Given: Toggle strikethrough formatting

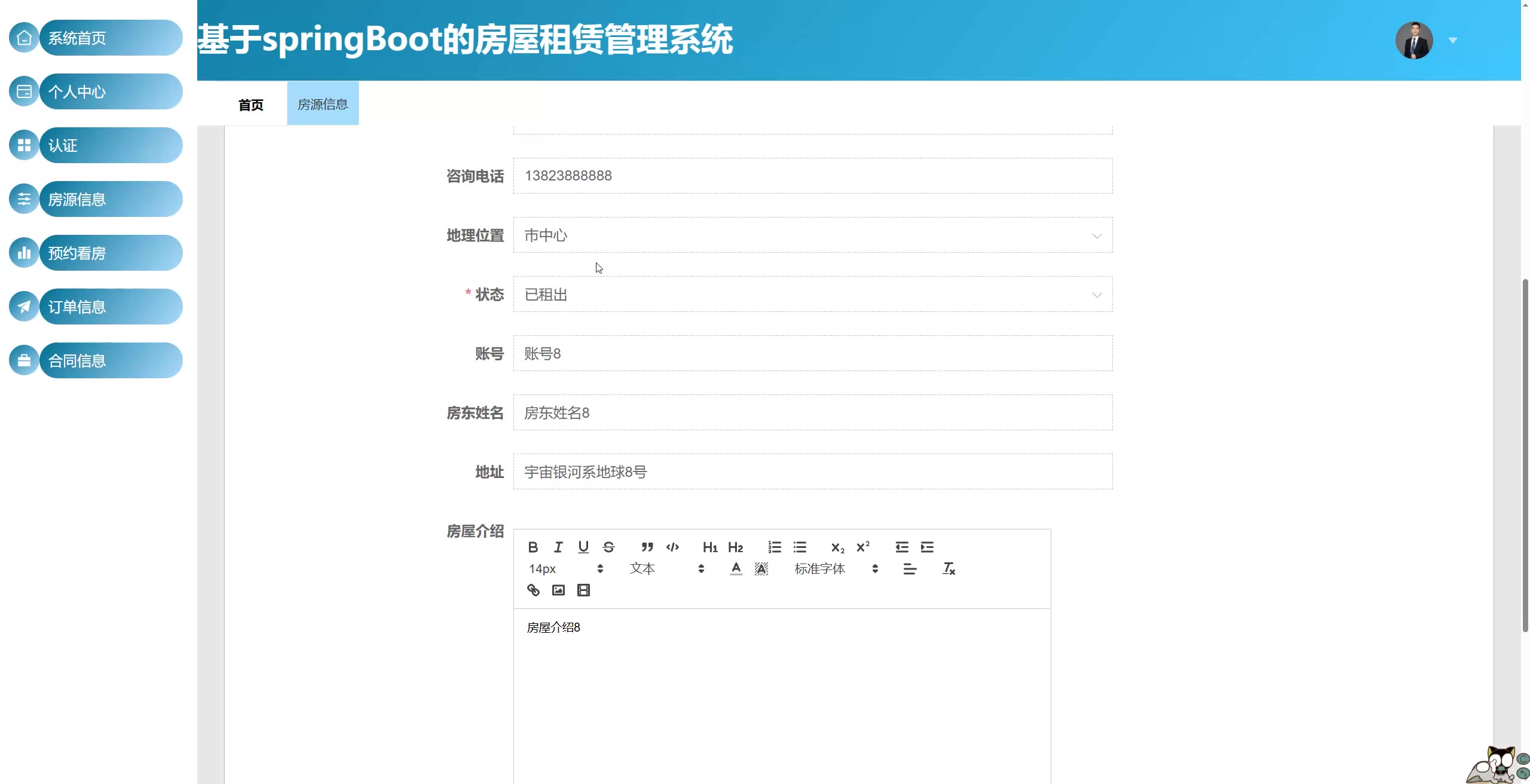Looking at the screenshot, I should [608, 547].
